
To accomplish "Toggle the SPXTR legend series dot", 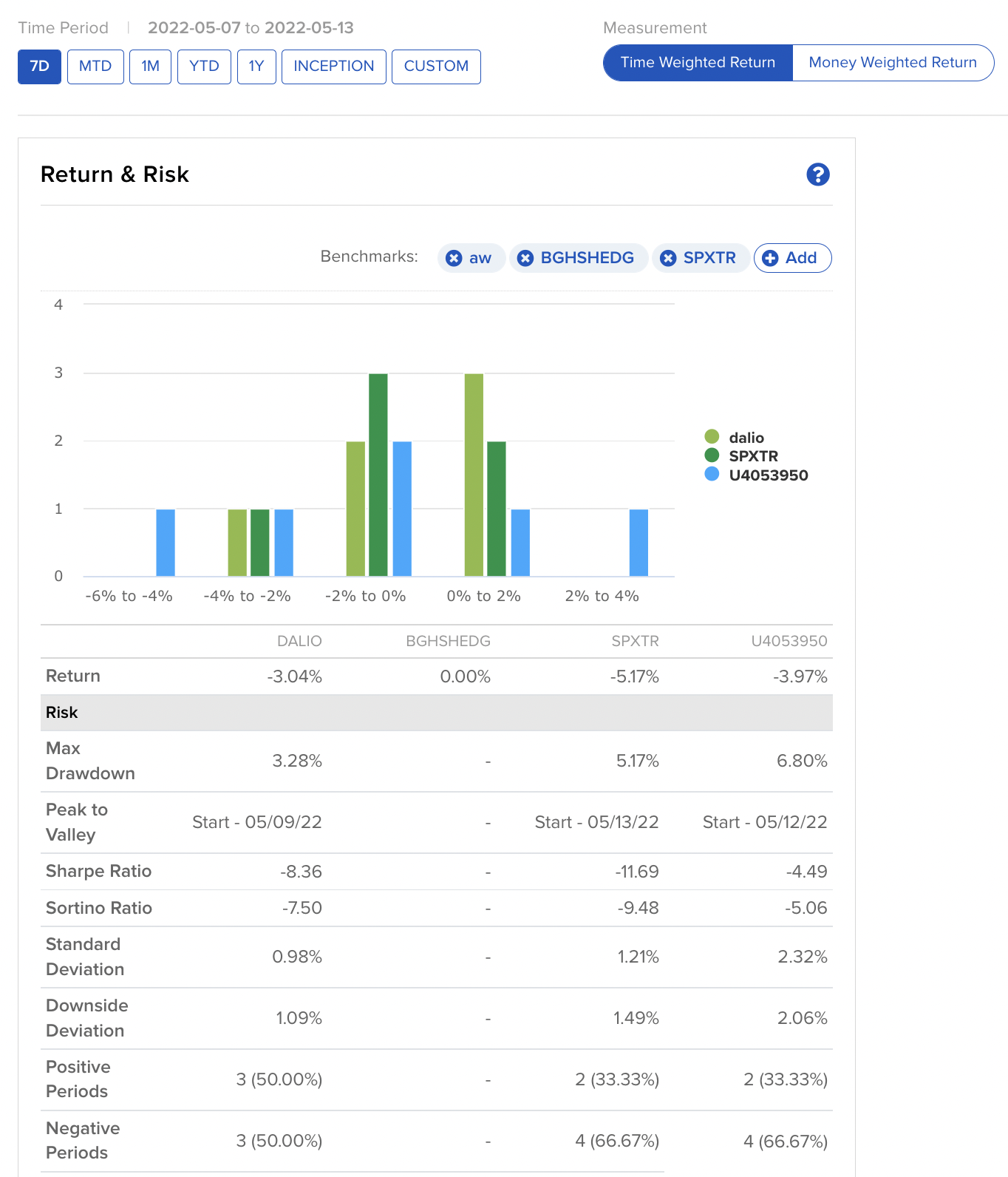I will click(712, 455).
